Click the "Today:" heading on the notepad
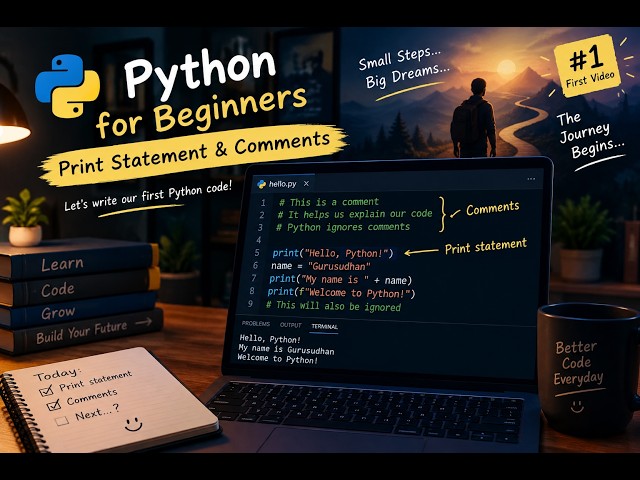This screenshot has height=480, width=640. (x=57, y=373)
